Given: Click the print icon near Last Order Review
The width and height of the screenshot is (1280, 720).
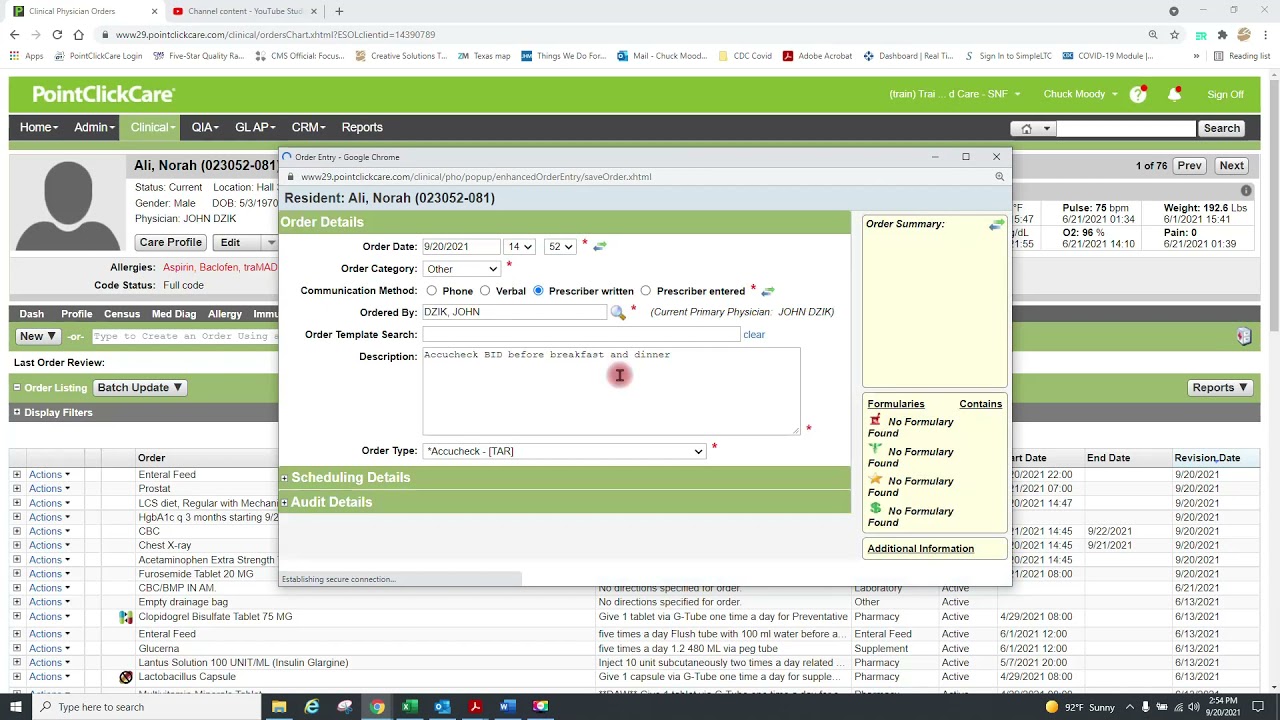Looking at the screenshot, I should 1243,337.
